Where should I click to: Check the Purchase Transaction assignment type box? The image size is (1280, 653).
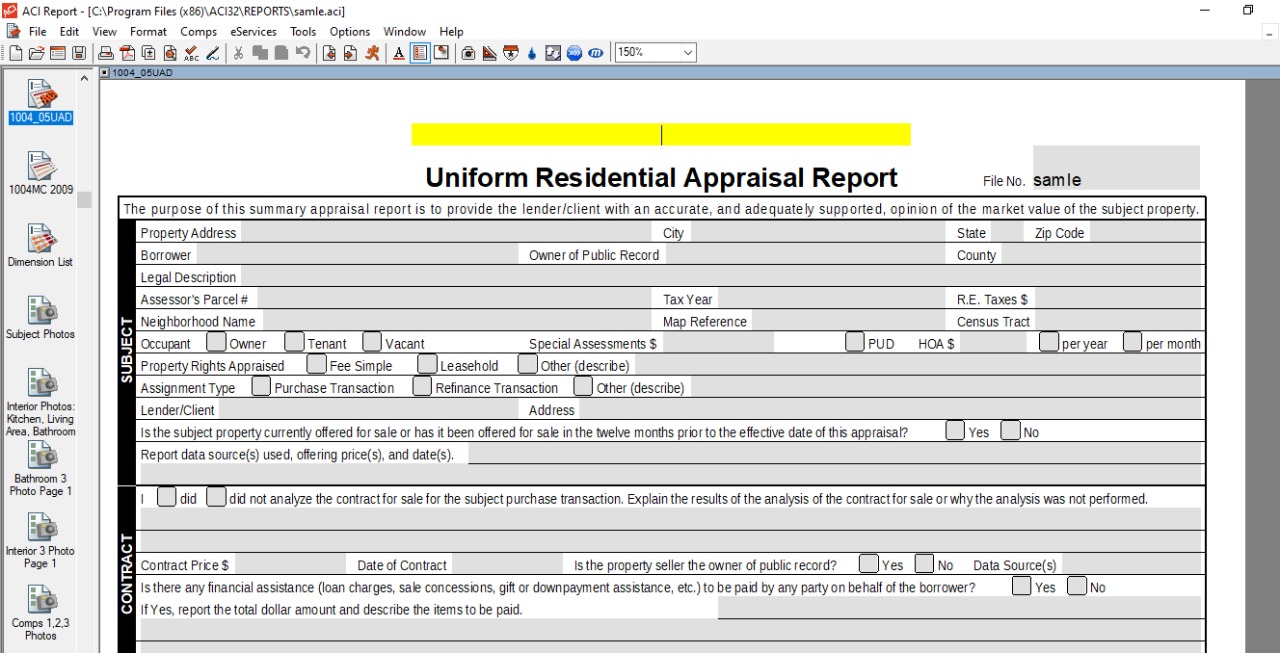click(259, 386)
